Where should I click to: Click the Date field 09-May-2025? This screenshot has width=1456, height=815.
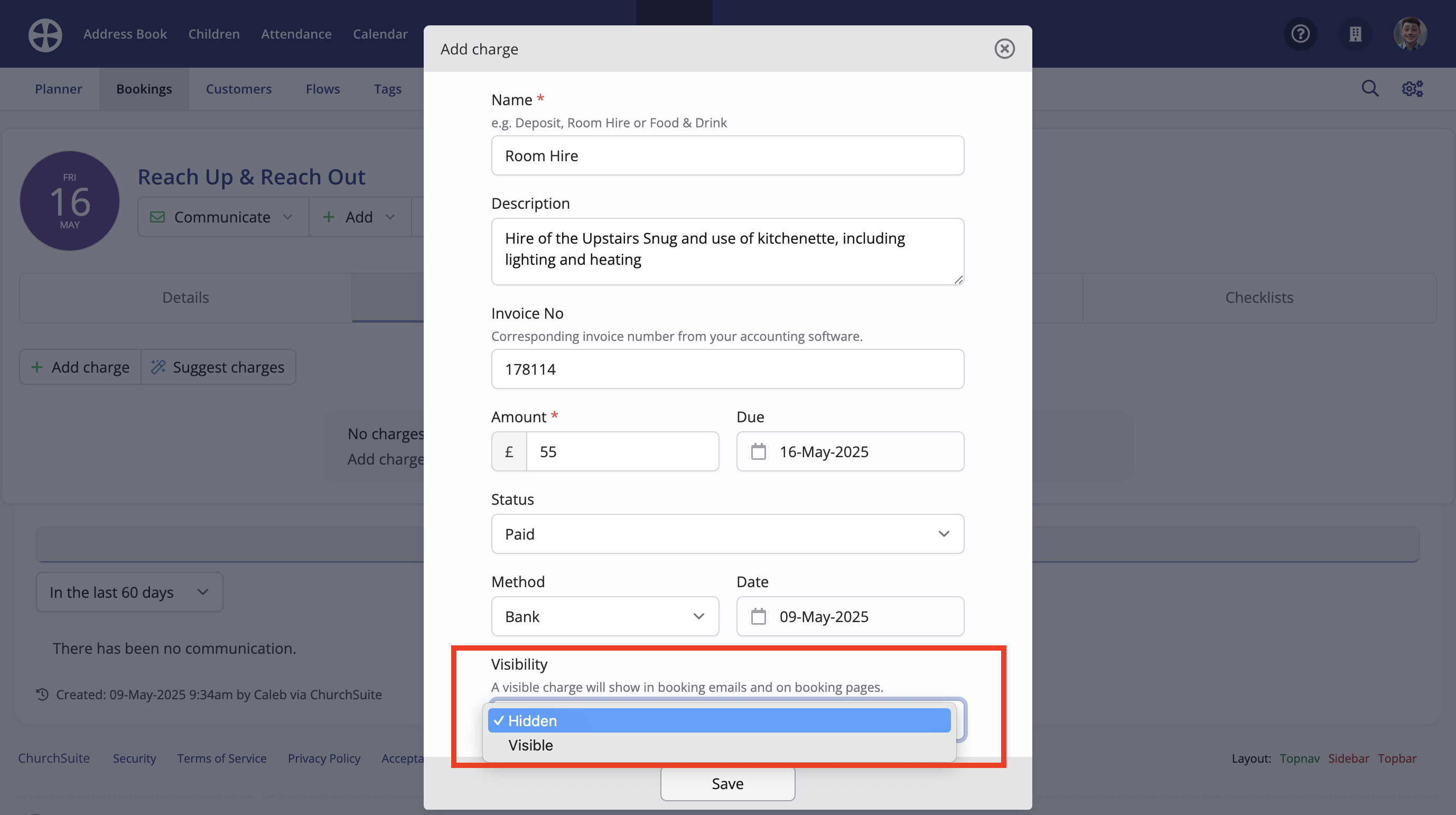(850, 616)
